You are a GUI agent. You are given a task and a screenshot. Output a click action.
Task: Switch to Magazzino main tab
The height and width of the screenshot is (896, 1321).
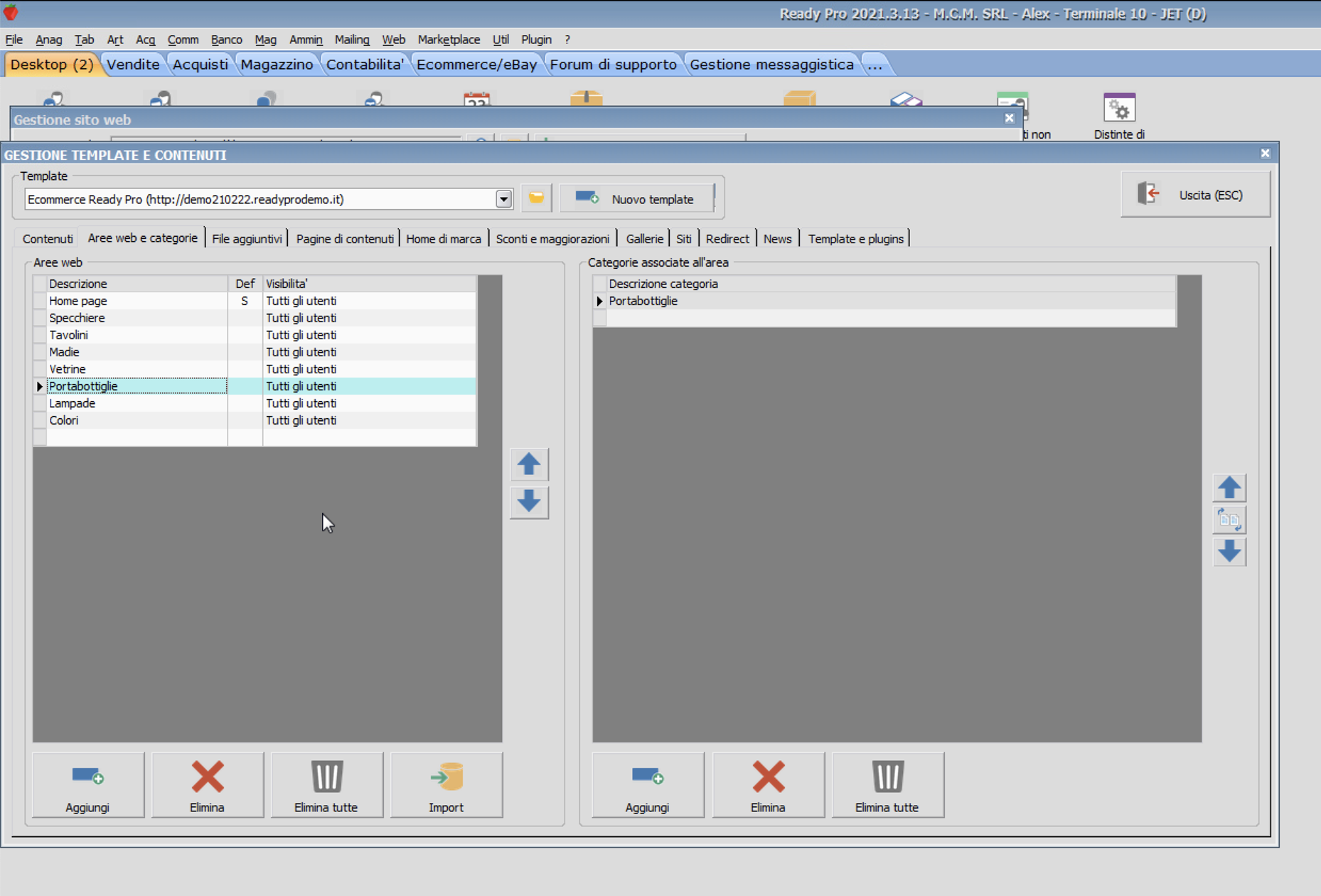coord(277,65)
